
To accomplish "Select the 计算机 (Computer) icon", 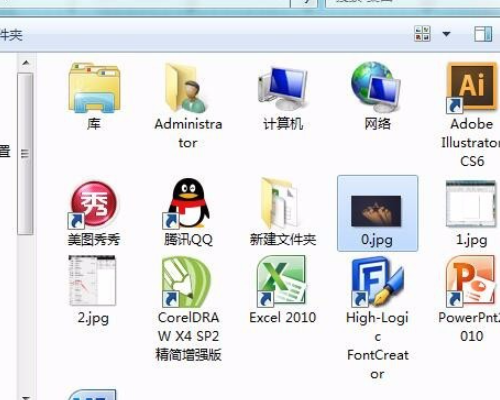I will point(283,88).
